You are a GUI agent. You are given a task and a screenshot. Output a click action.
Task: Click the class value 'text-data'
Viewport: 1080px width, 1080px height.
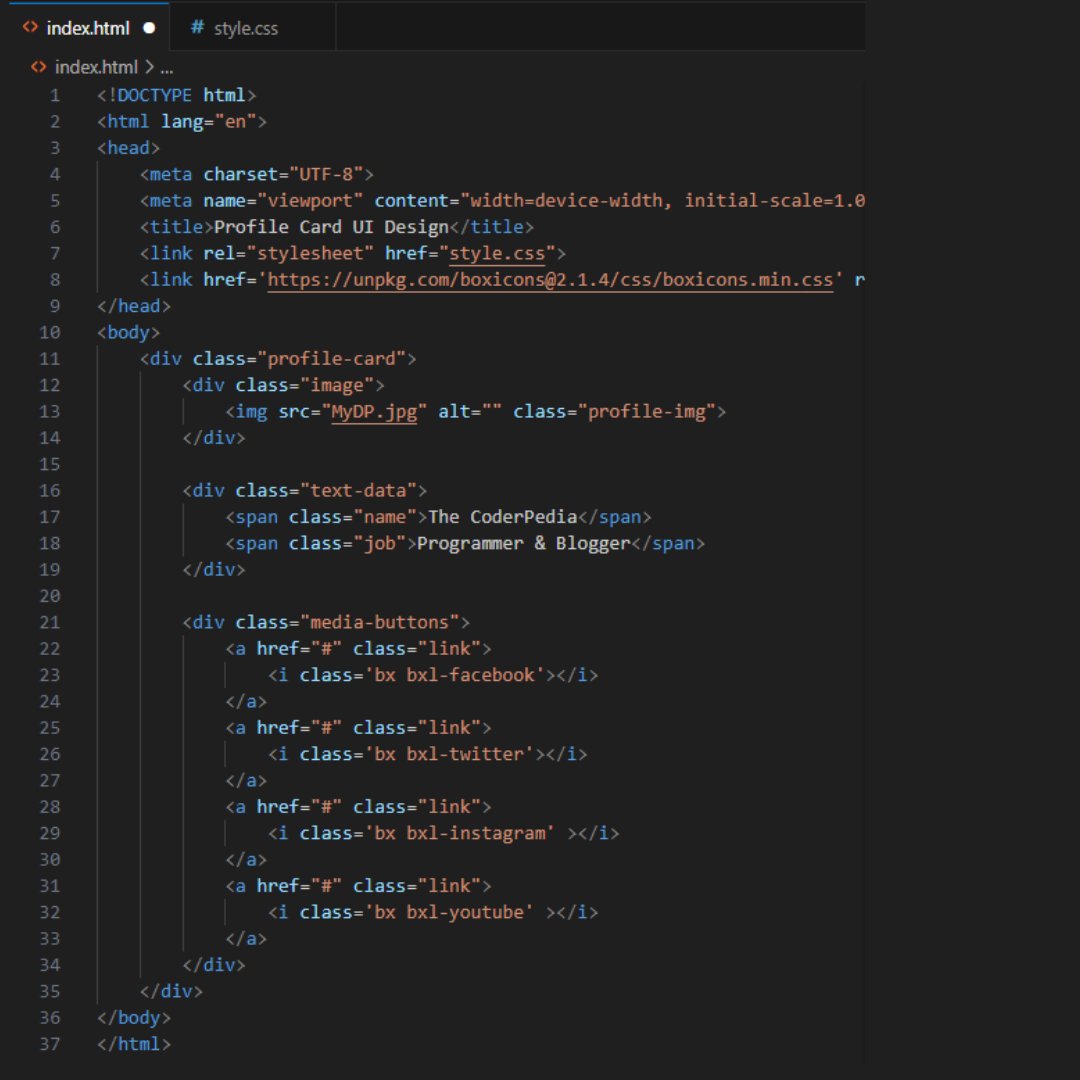tap(358, 490)
